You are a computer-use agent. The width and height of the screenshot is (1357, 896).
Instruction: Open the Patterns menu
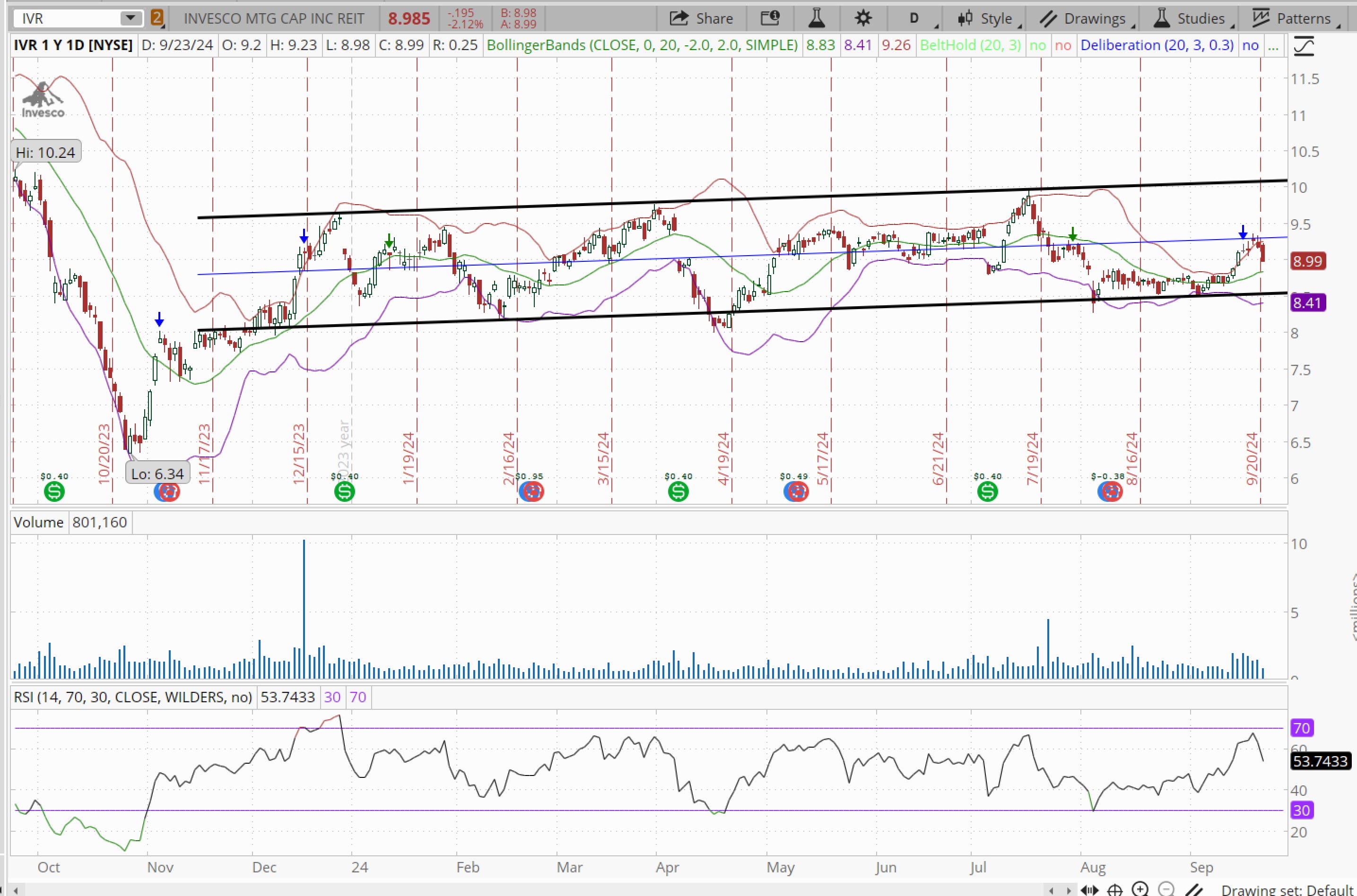1295,18
